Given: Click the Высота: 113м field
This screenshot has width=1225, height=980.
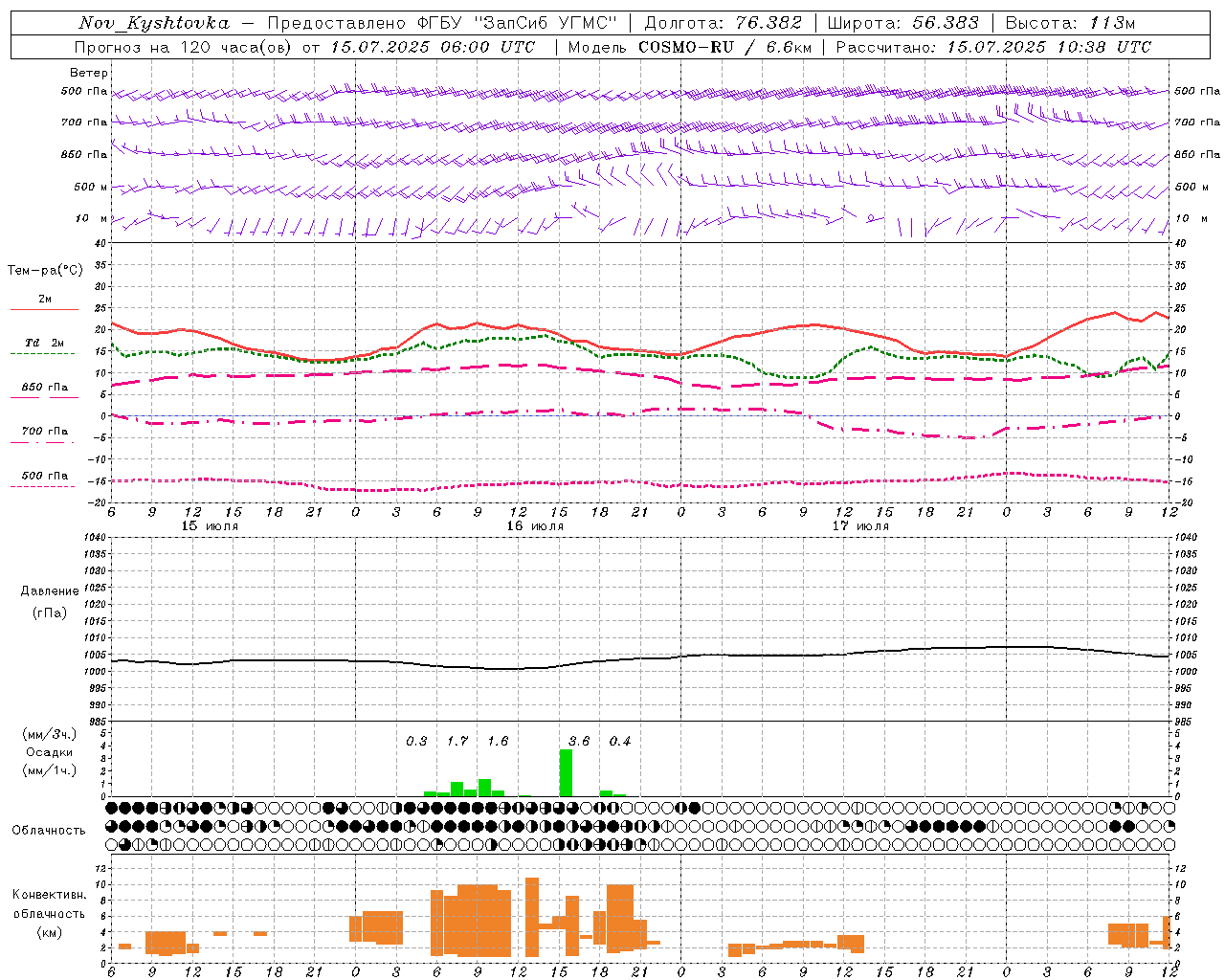Looking at the screenshot, I should point(1070,23).
